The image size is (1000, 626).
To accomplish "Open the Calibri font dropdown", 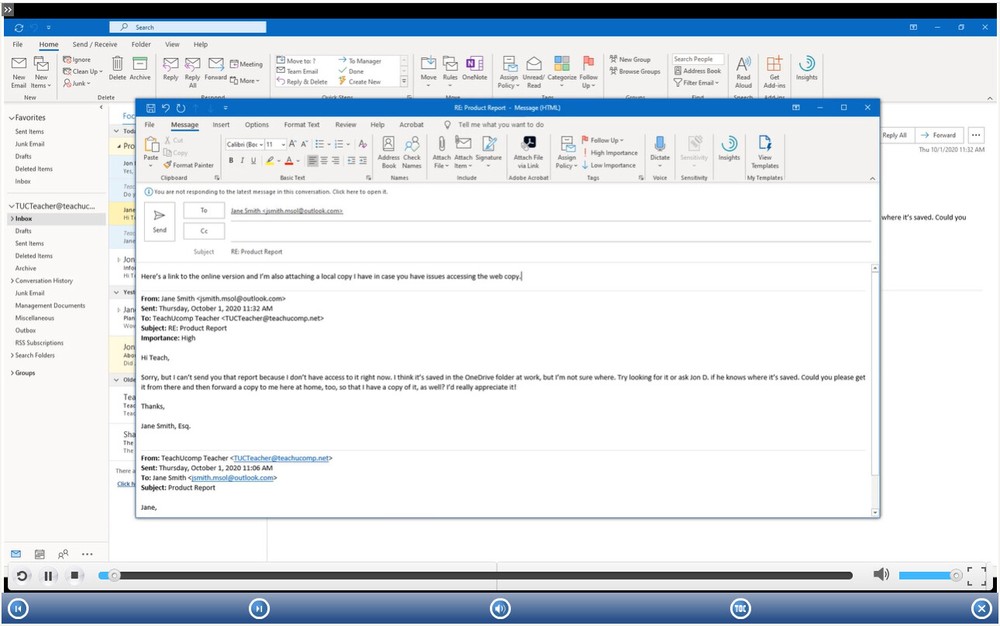I will (x=246, y=144).
